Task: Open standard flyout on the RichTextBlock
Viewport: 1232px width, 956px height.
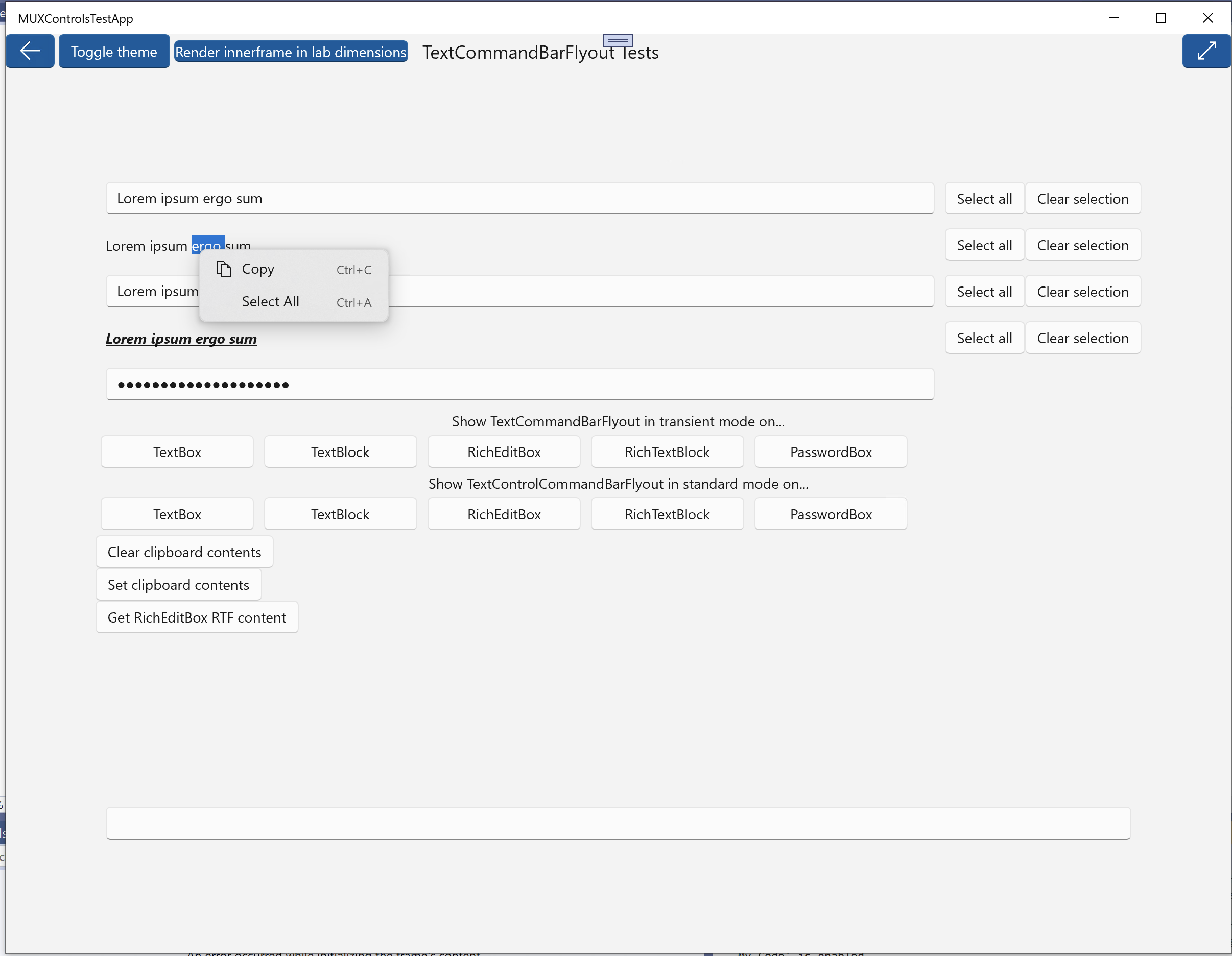Action: [667, 514]
